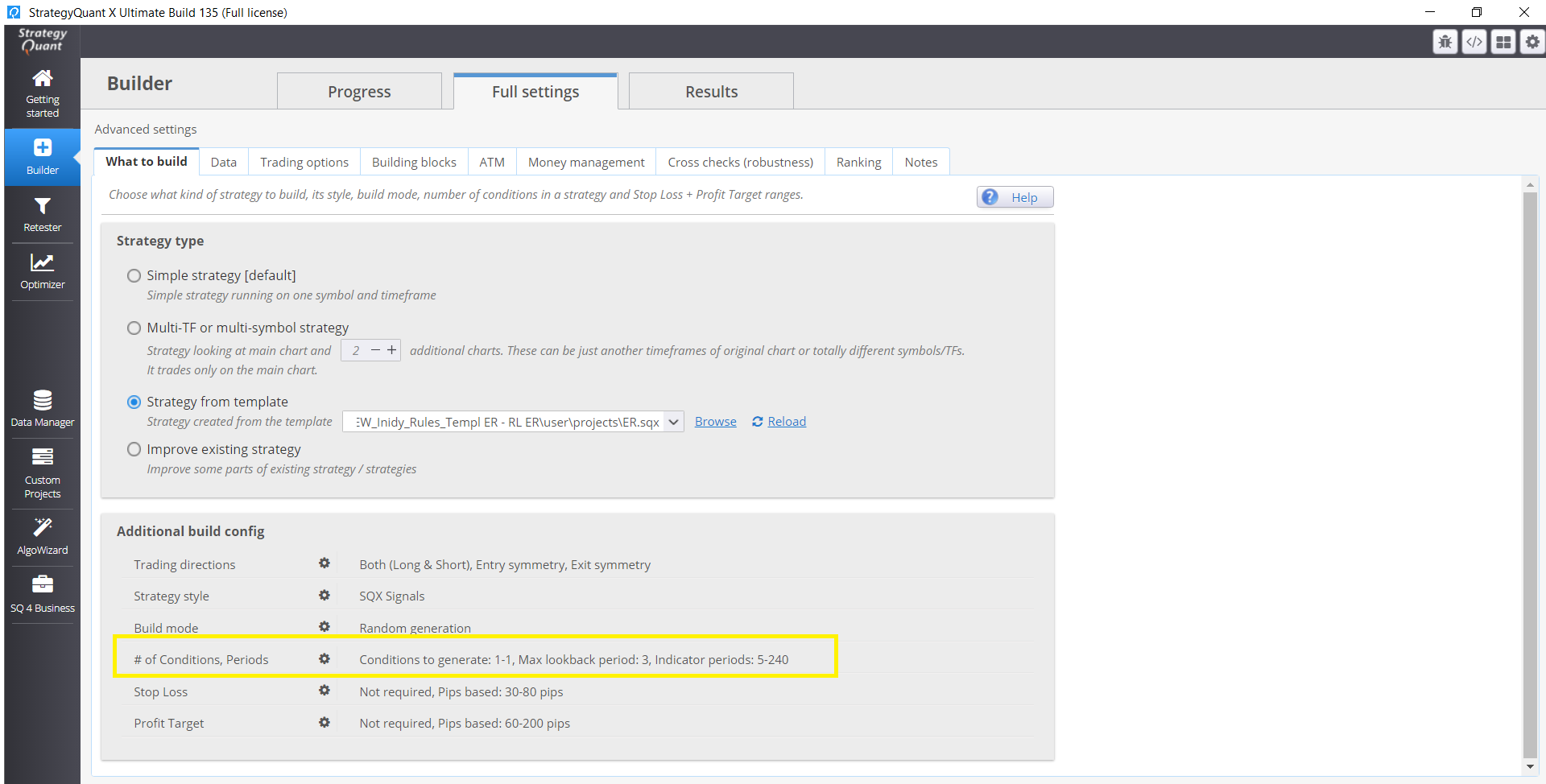Minimize the StrategyQuant window
Image resolution: width=1546 pixels, height=784 pixels.
pyautogui.click(x=1430, y=12)
